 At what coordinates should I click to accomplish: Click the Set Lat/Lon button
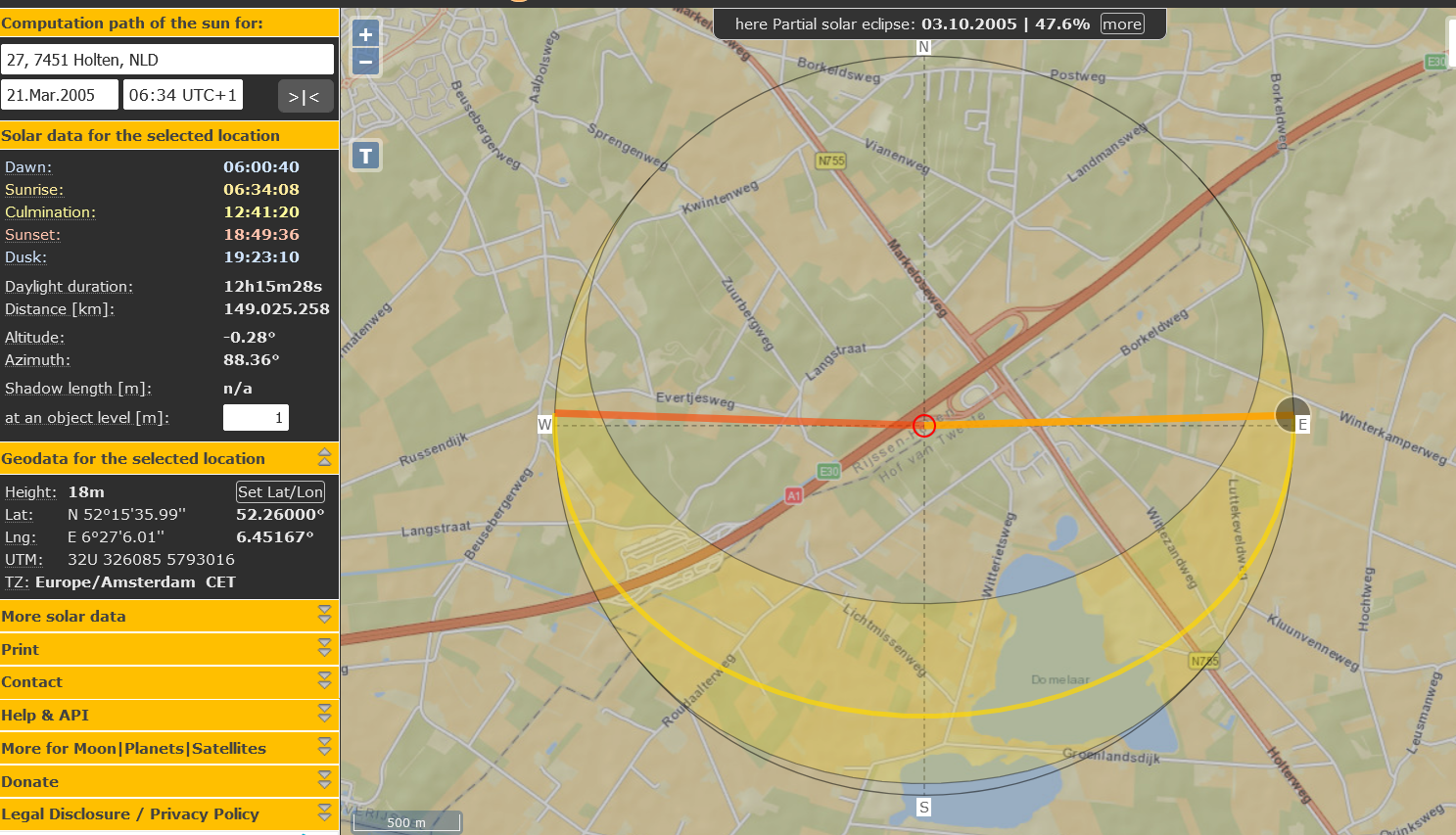280,491
